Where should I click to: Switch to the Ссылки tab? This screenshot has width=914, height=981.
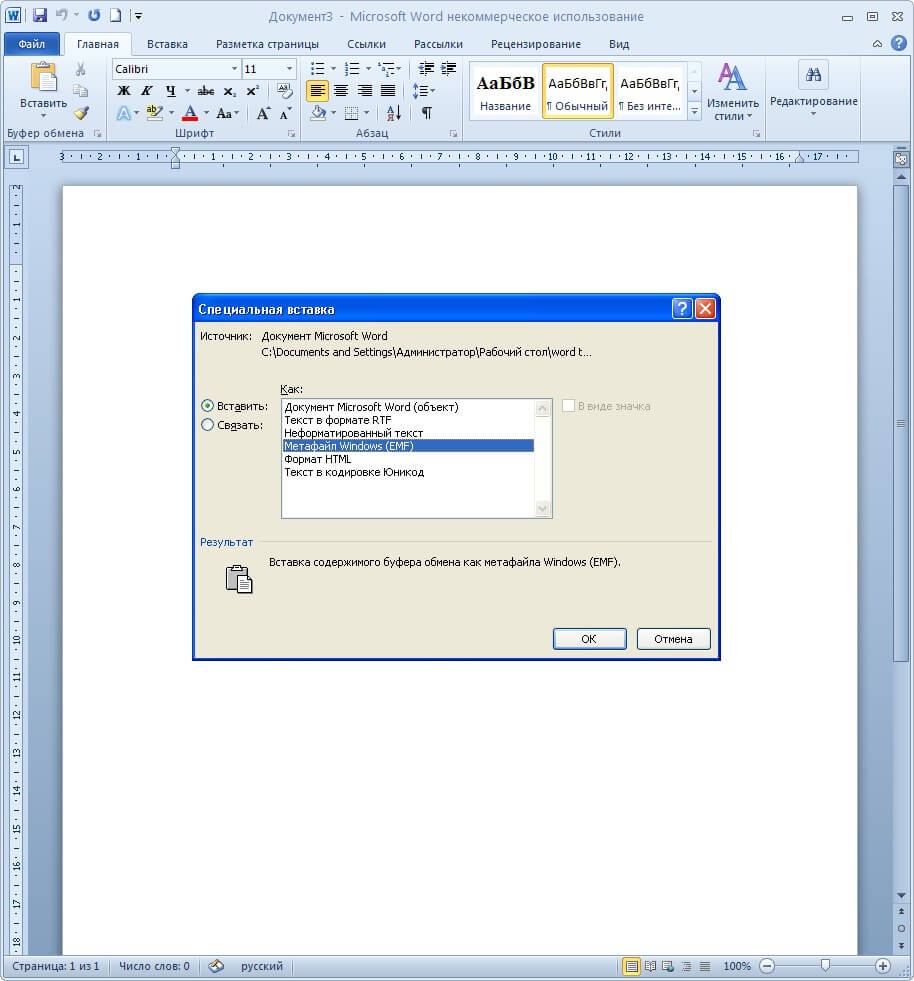click(367, 44)
